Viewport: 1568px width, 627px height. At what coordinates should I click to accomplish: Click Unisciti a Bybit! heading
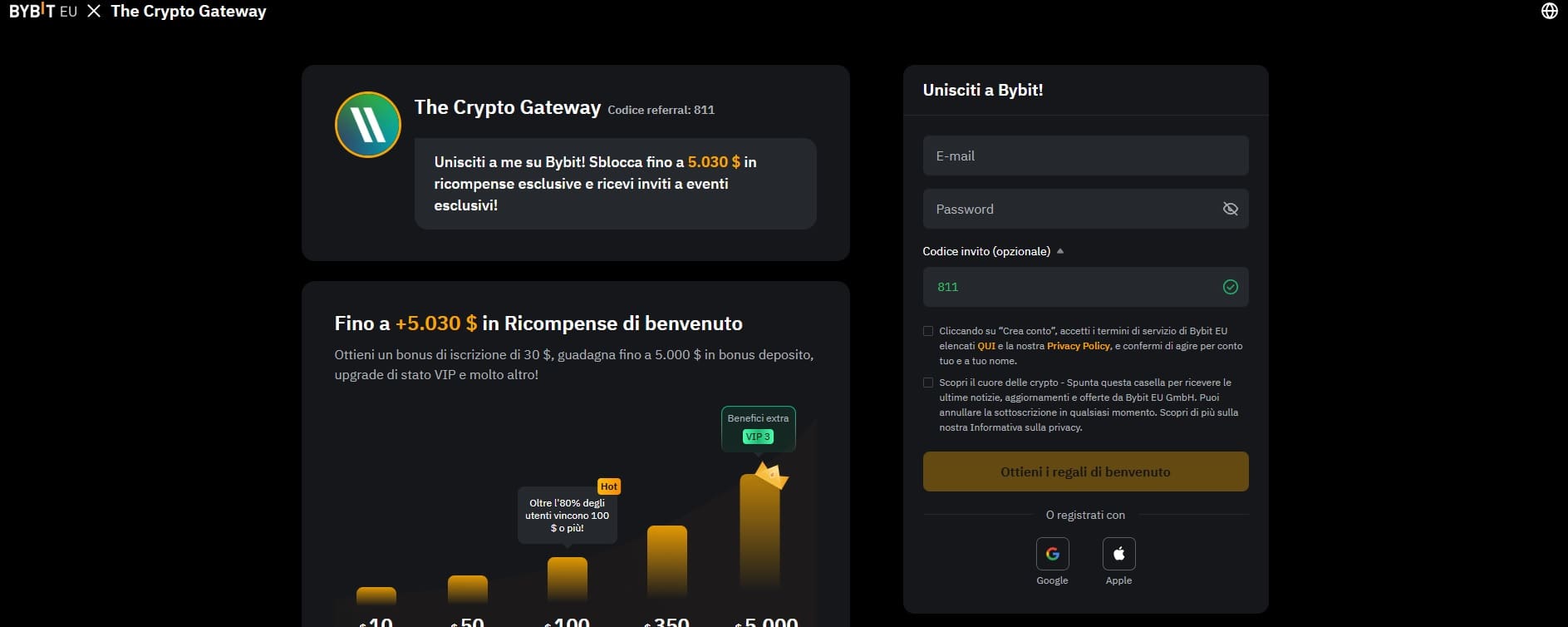pyautogui.click(x=983, y=90)
